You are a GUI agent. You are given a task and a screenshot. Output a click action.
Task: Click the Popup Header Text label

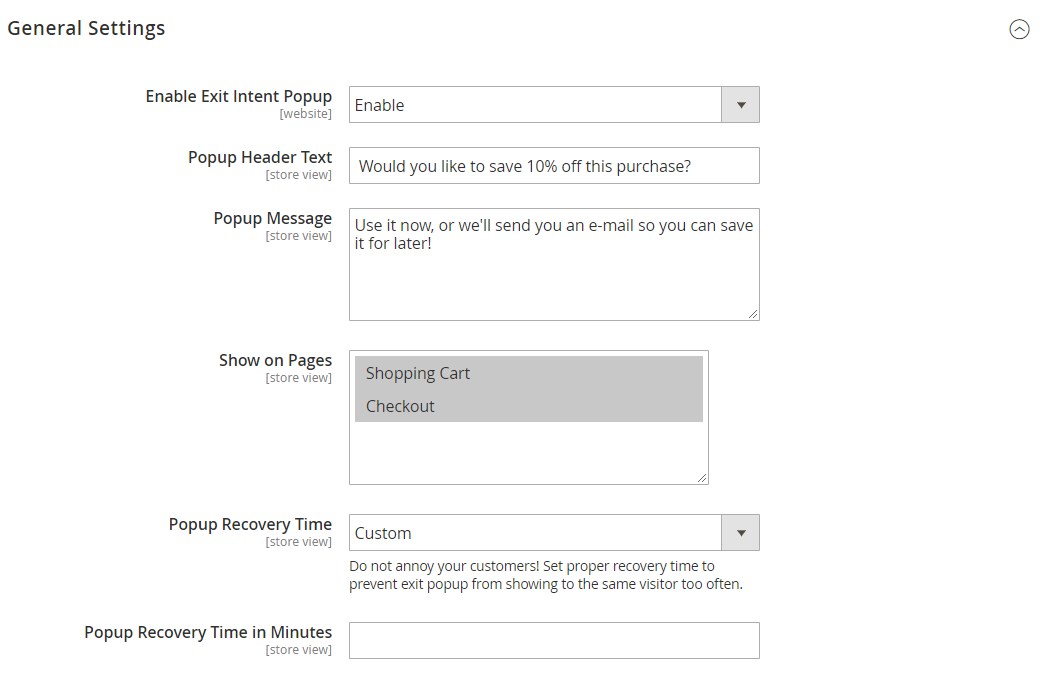[x=260, y=157]
